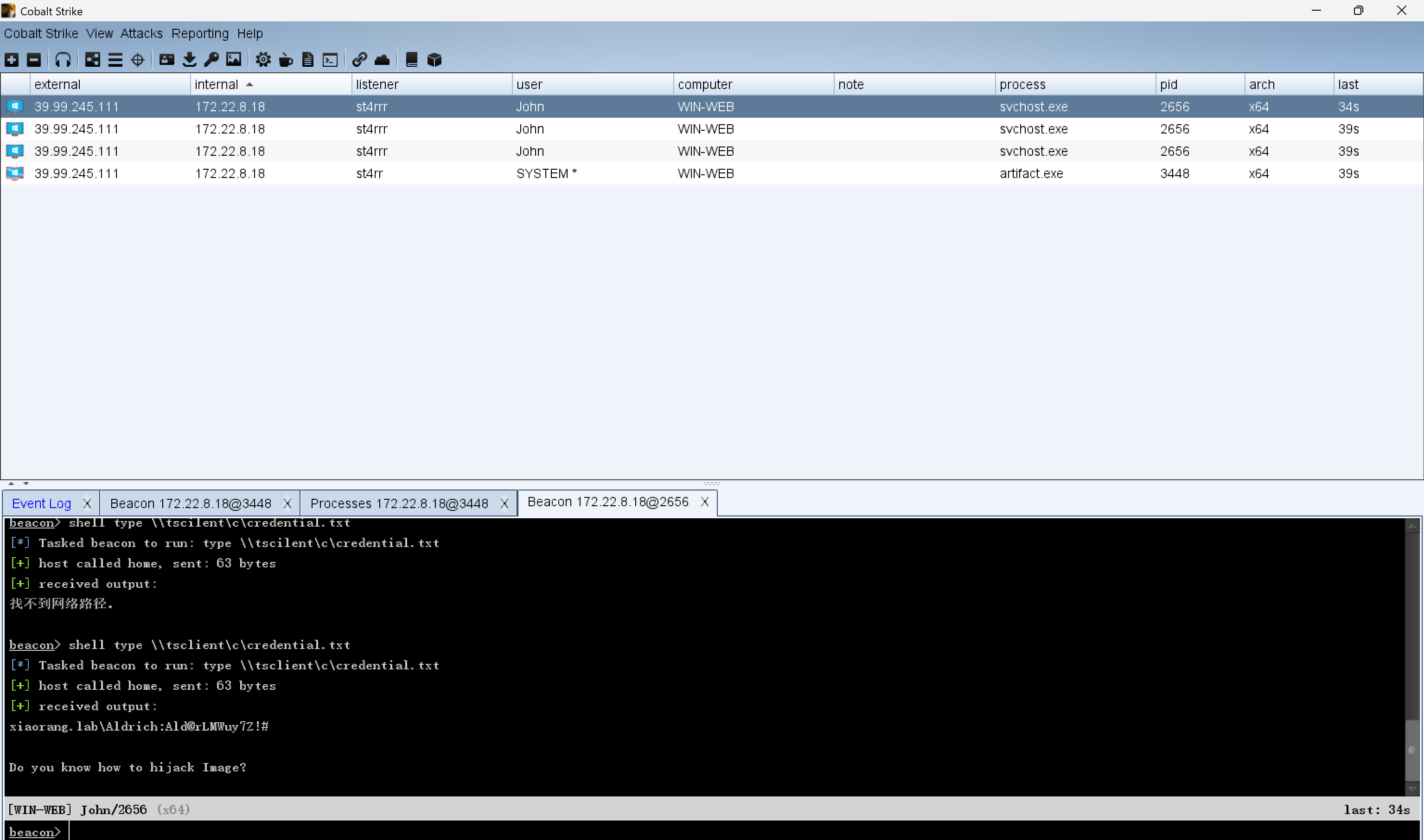Screen dimensions: 1424x840
Task: Click the cloud manage web server icon
Action: (x=382, y=59)
